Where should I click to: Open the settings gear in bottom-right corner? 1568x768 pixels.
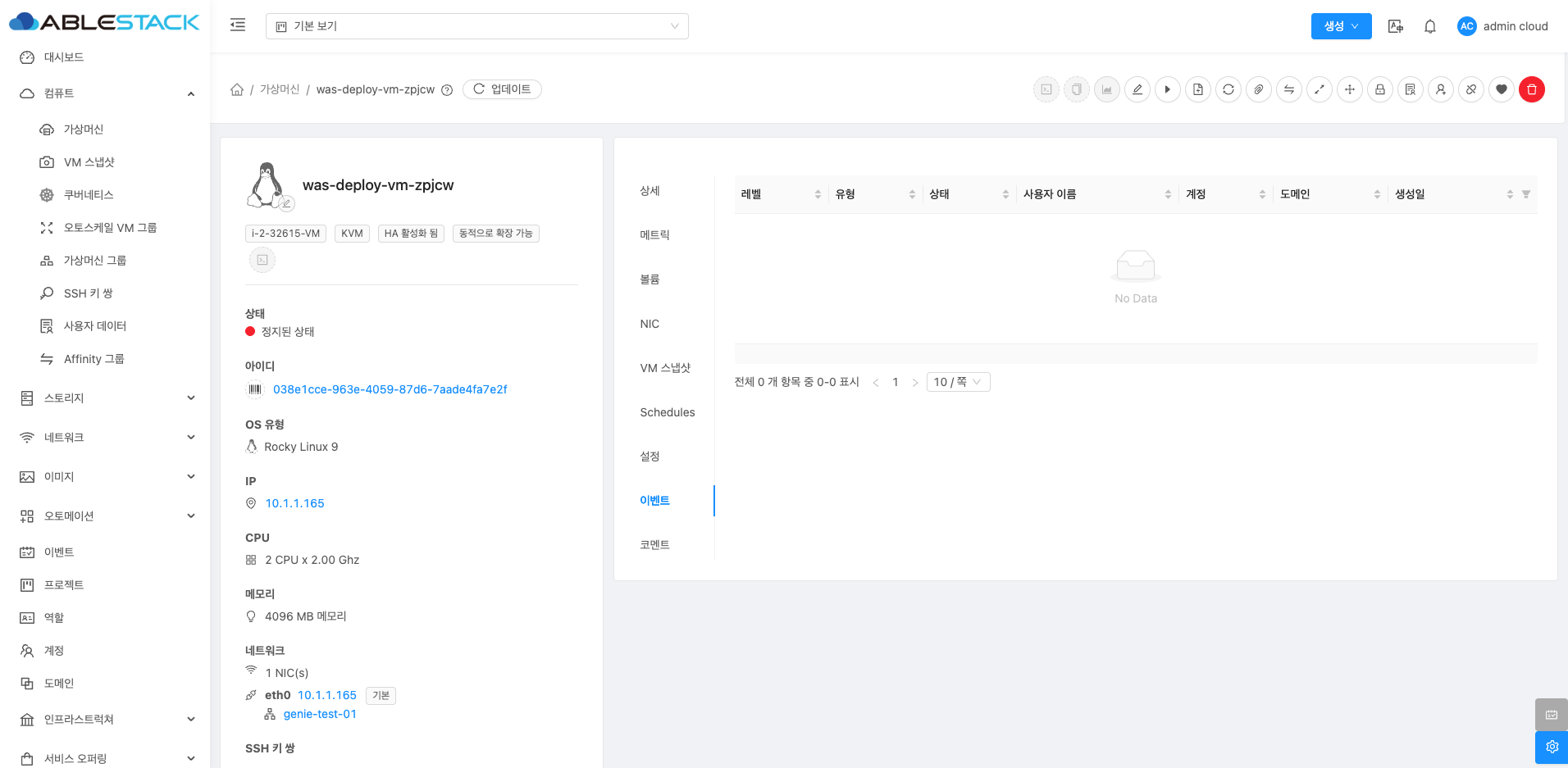tap(1551, 747)
